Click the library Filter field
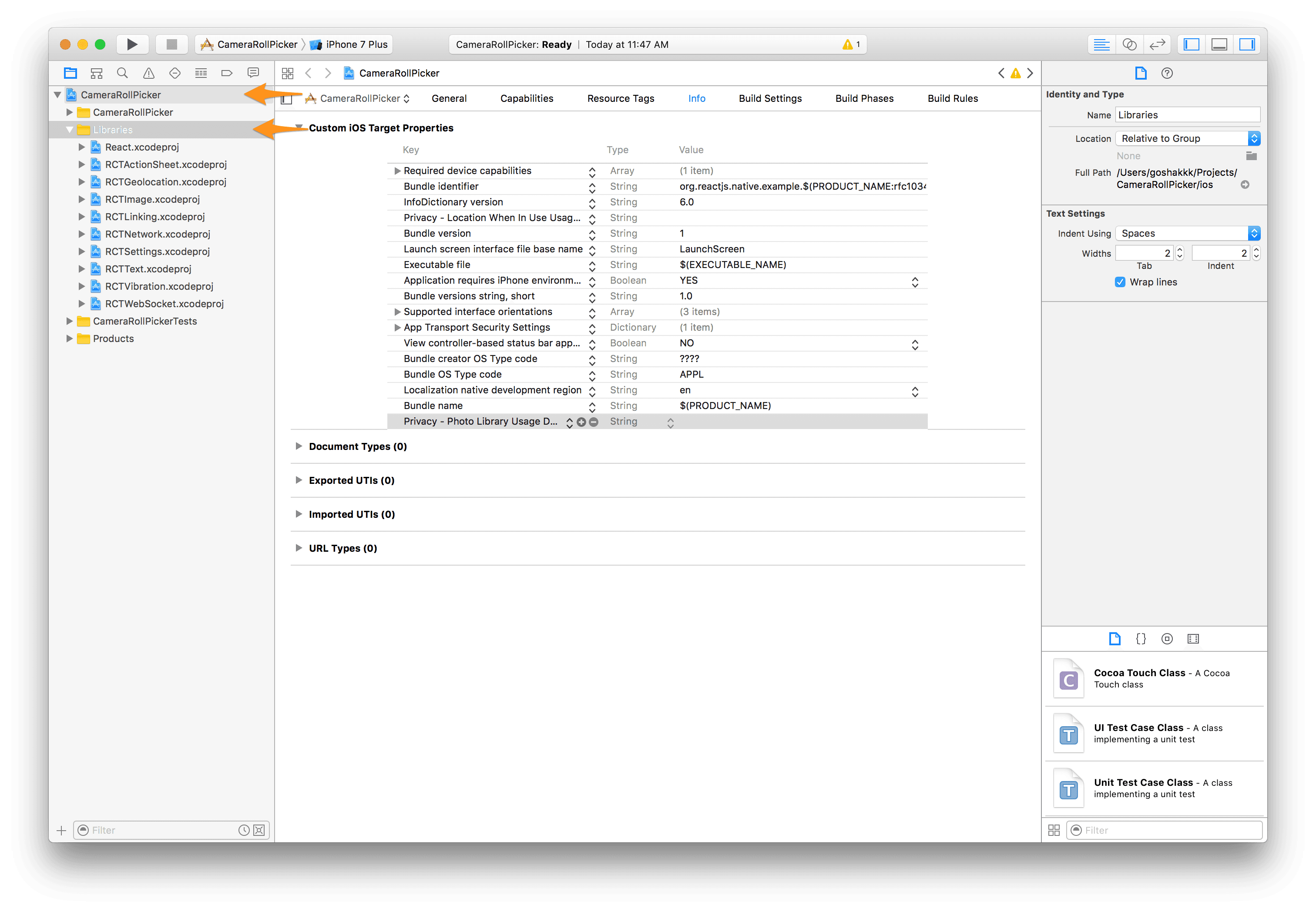 tap(1164, 830)
